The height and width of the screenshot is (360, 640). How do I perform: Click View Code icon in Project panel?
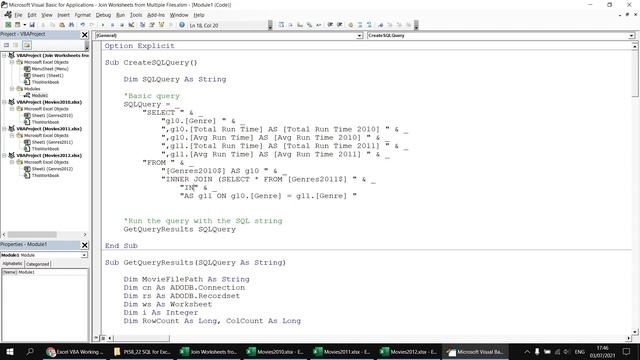[7, 45]
